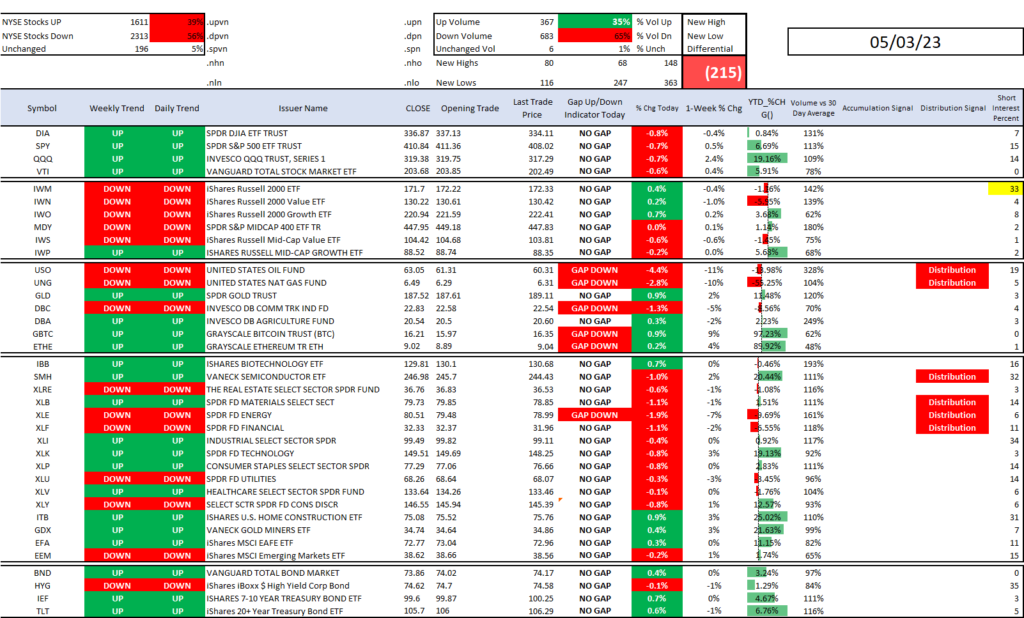Select "VANGUARD TOTAL BOND MARKET" issuer cell
Image resolution: width=1024 pixels, height=618 pixels.
(270, 573)
